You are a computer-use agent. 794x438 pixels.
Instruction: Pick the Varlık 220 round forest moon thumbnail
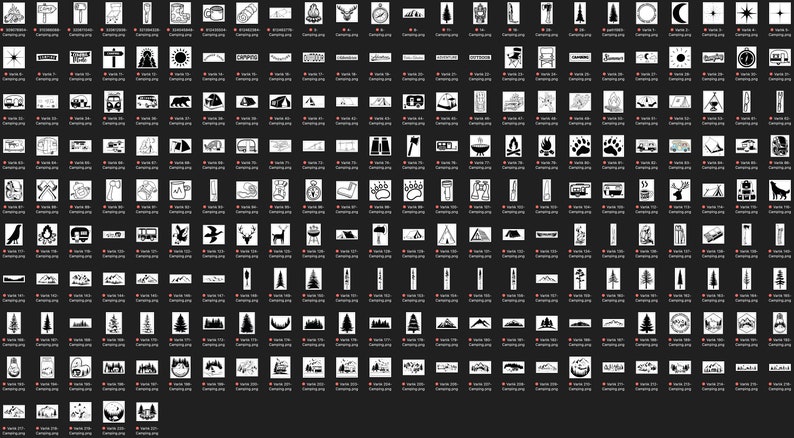click(114, 412)
